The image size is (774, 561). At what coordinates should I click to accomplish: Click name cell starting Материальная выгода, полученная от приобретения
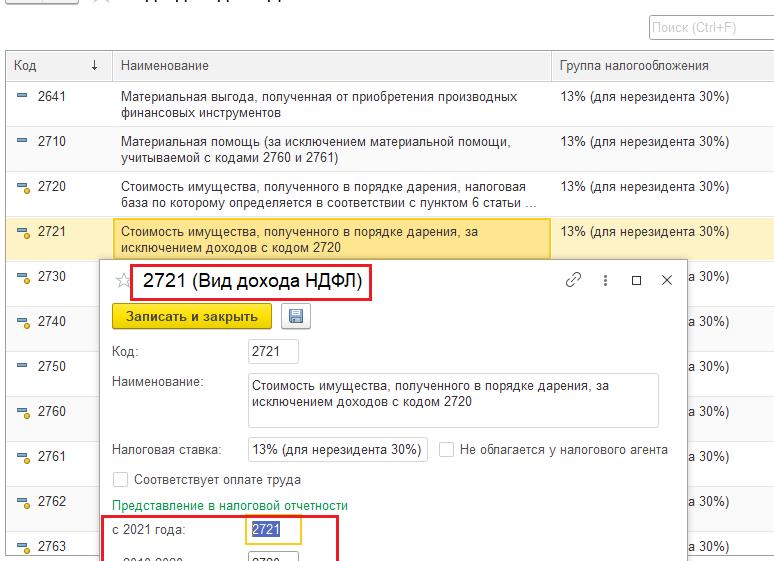[x=332, y=104]
